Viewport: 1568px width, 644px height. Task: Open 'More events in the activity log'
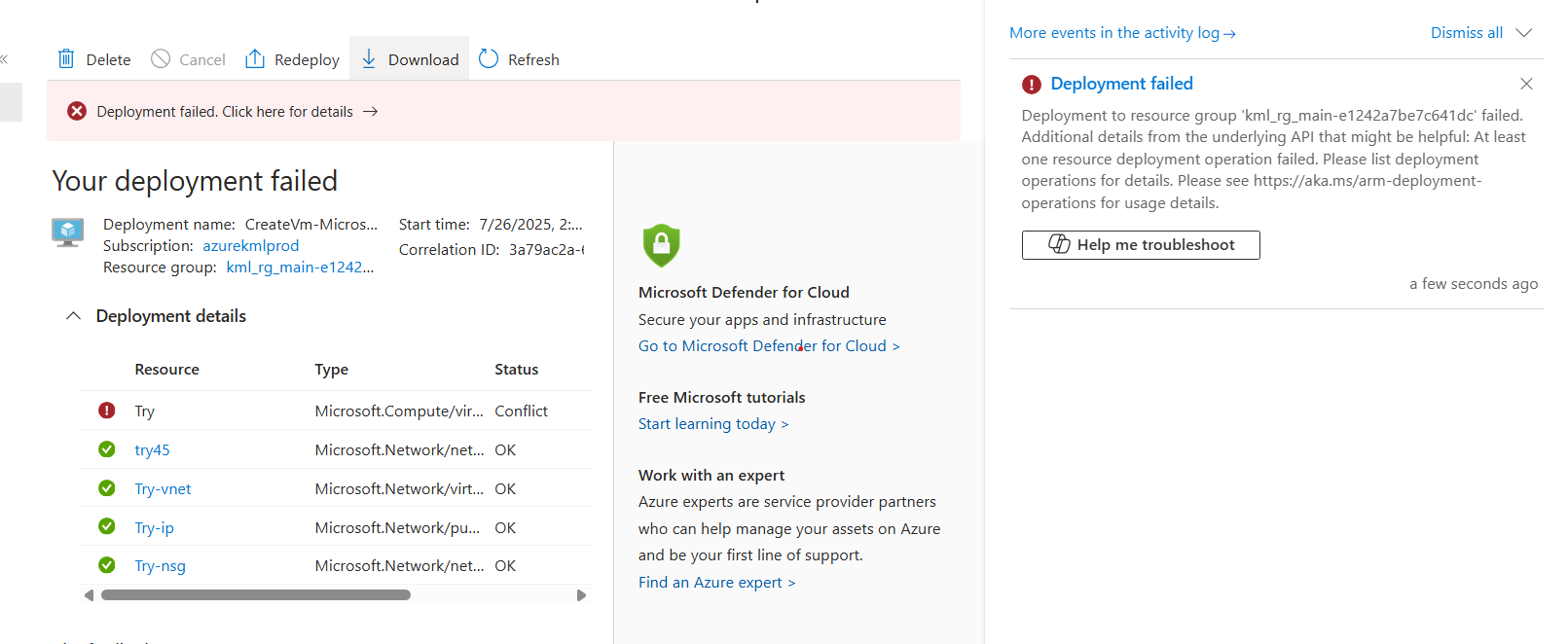click(1122, 33)
